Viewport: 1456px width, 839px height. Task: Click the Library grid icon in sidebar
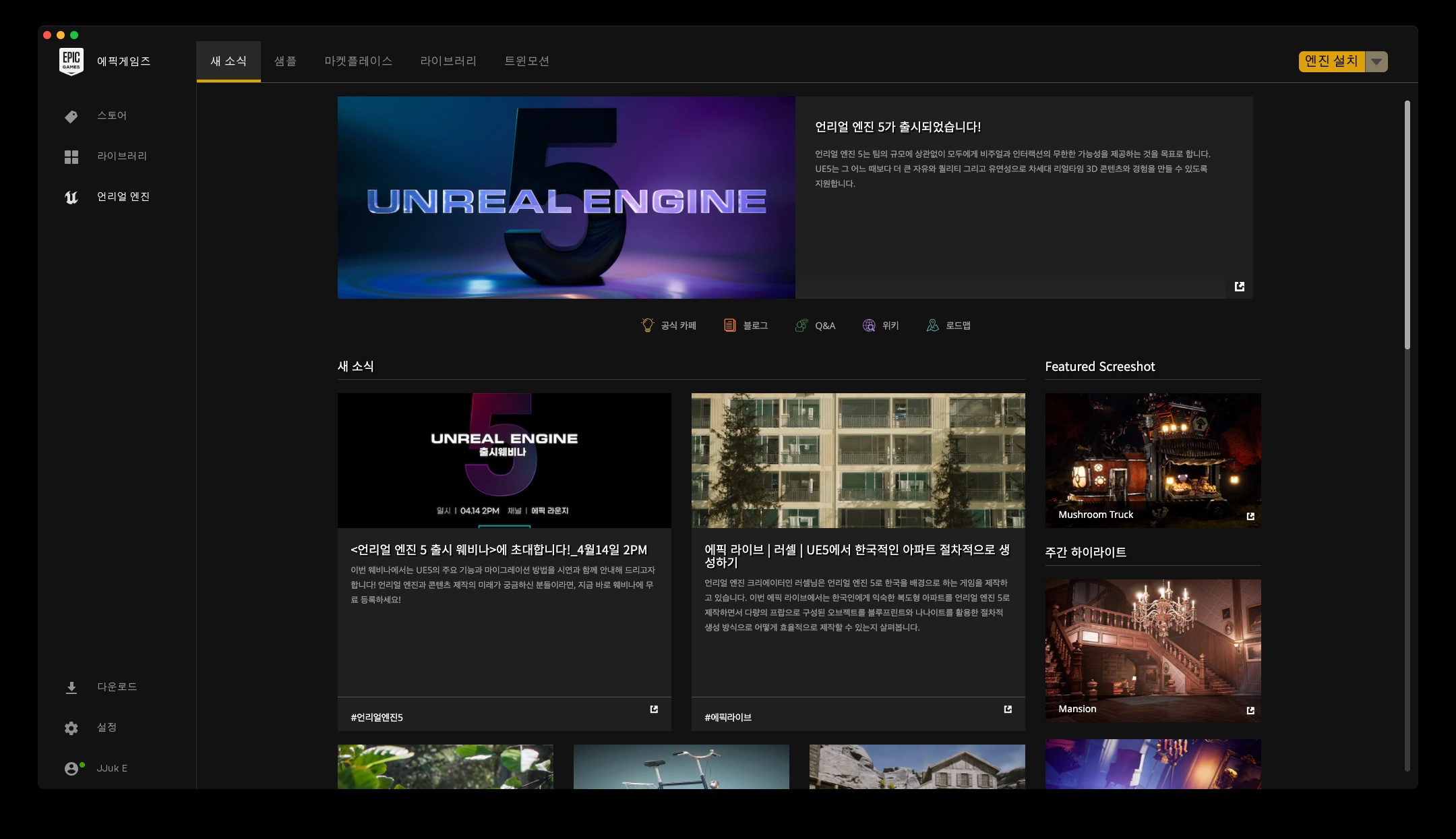71,157
